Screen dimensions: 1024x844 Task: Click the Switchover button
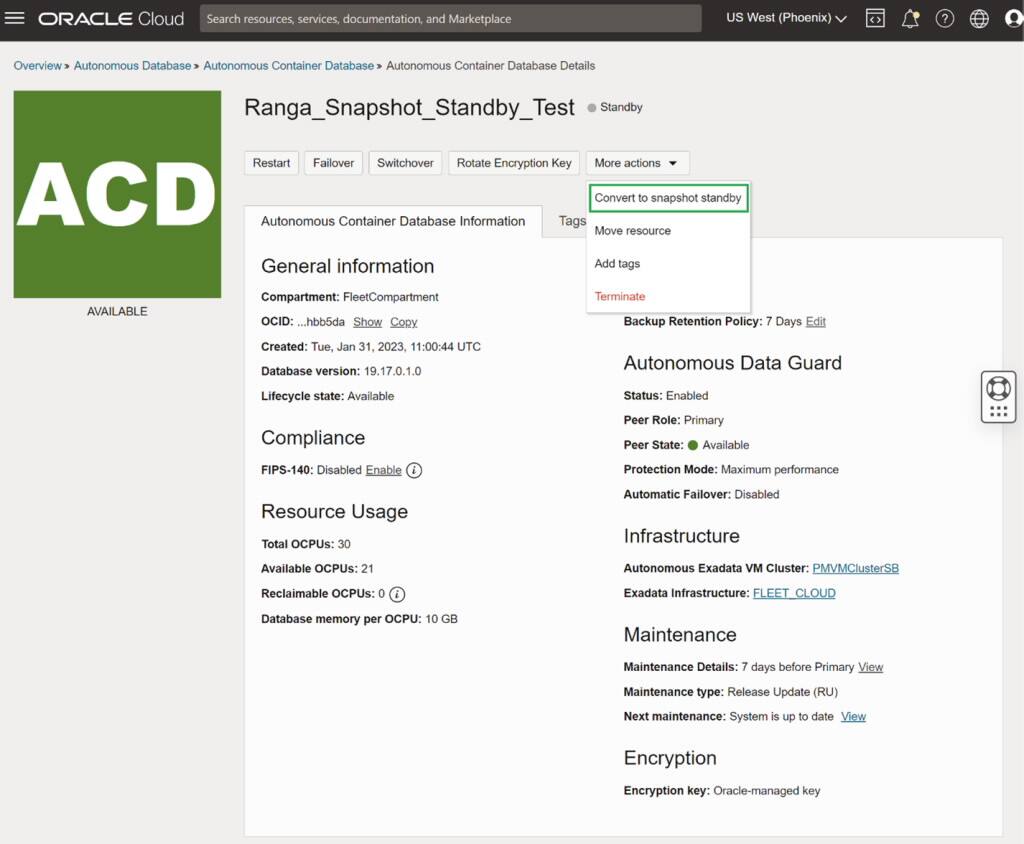pos(405,162)
